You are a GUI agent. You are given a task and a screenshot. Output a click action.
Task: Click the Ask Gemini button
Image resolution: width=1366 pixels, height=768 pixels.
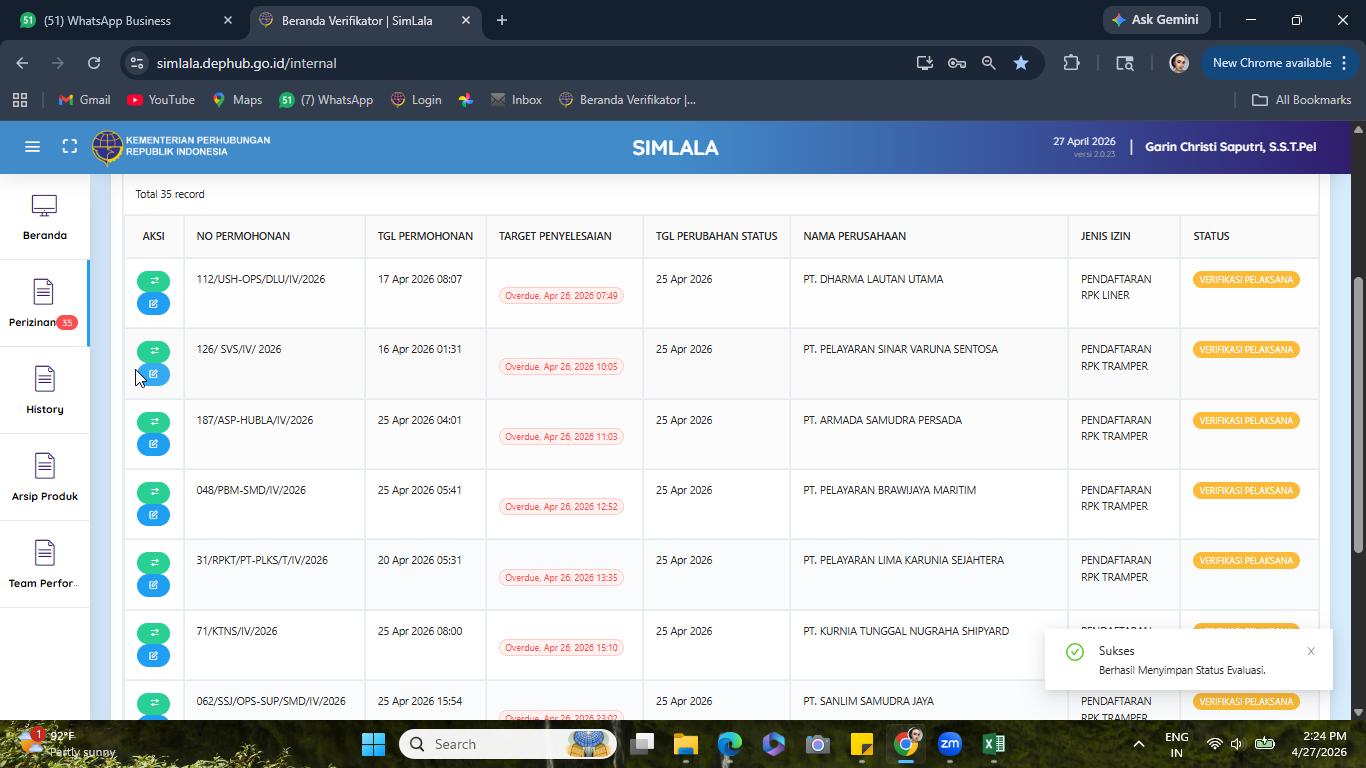(x=1157, y=20)
